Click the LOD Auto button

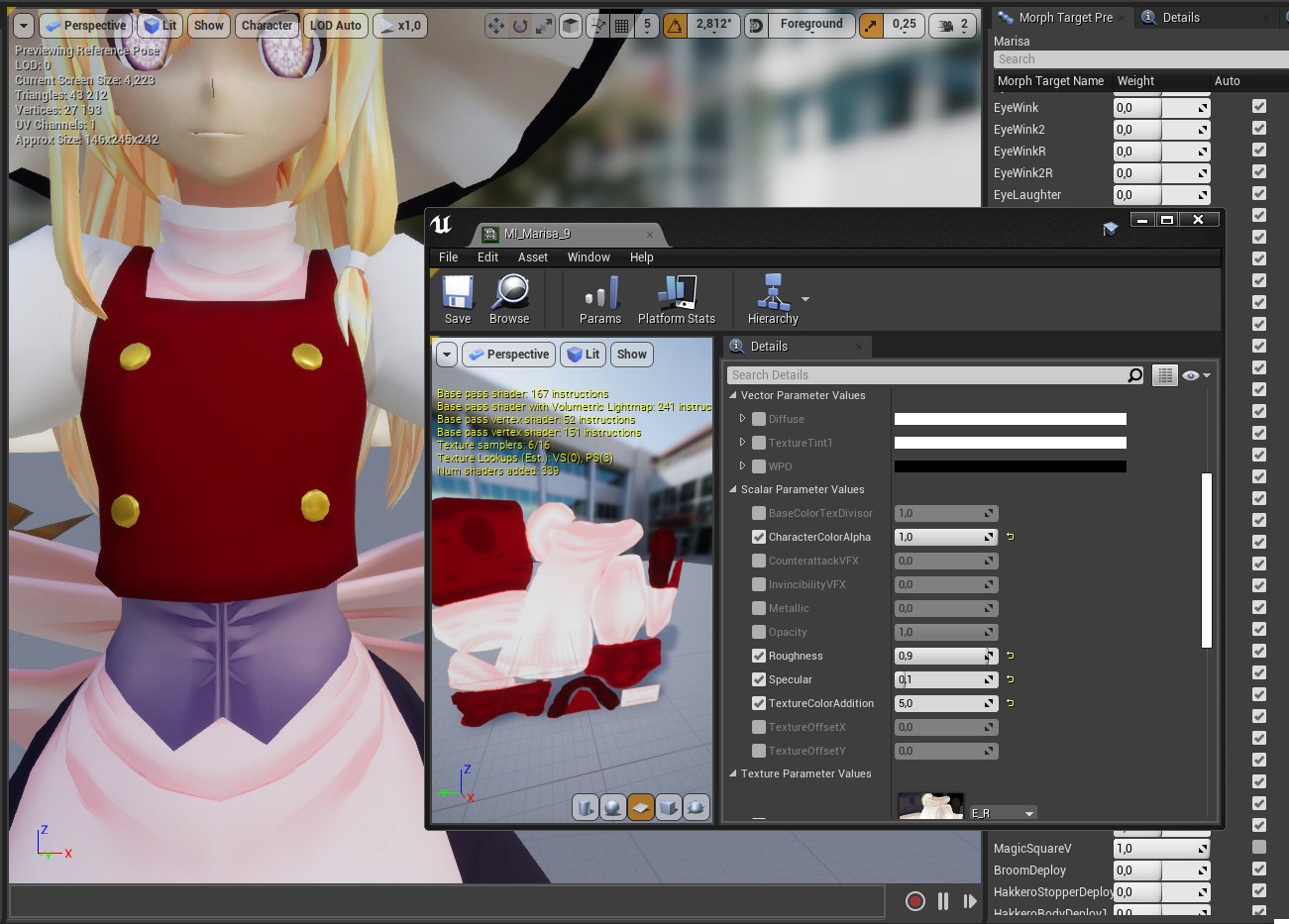[336, 26]
